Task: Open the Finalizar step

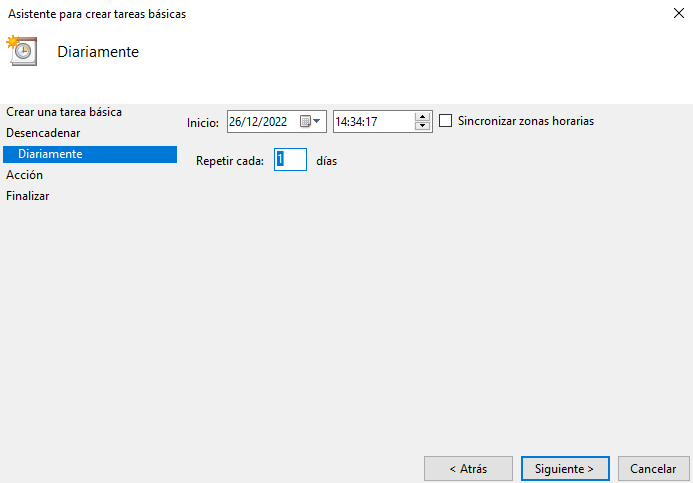Action: pos(28,196)
